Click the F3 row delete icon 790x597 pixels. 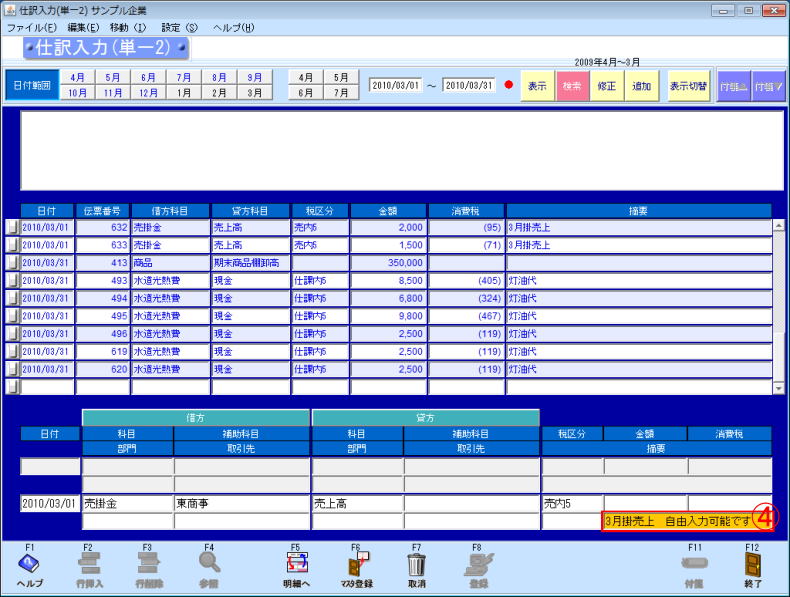(149, 563)
